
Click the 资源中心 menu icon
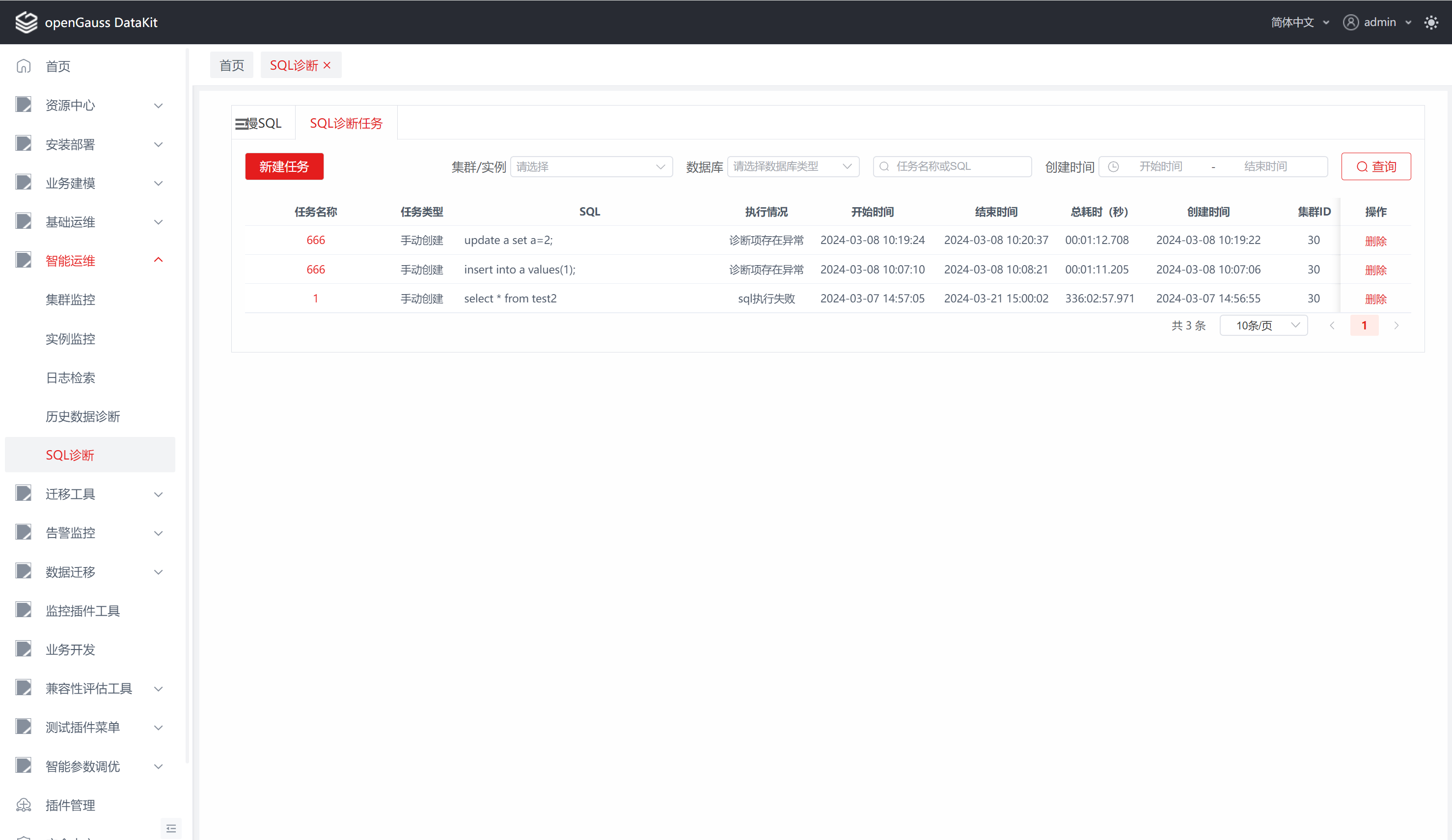(x=24, y=105)
